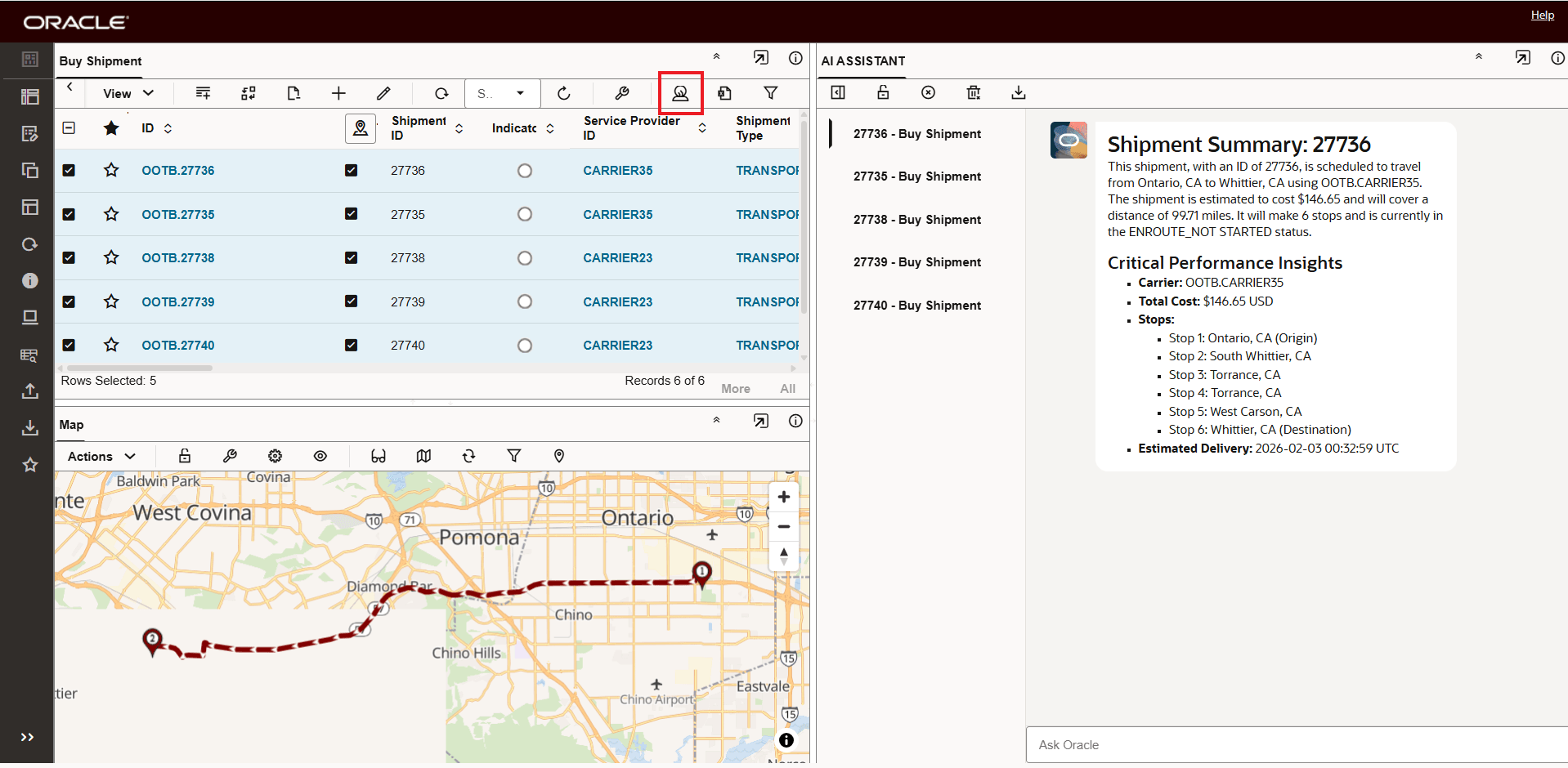Zoom out of the map with the minus button
Screen dimensions: 1568x768
[783, 526]
